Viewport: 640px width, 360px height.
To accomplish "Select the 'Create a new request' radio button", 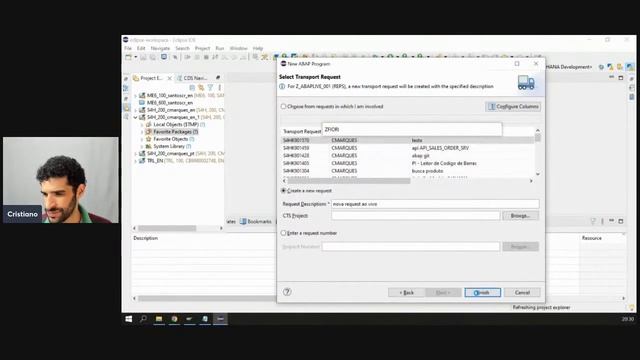I will [x=283, y=191].
